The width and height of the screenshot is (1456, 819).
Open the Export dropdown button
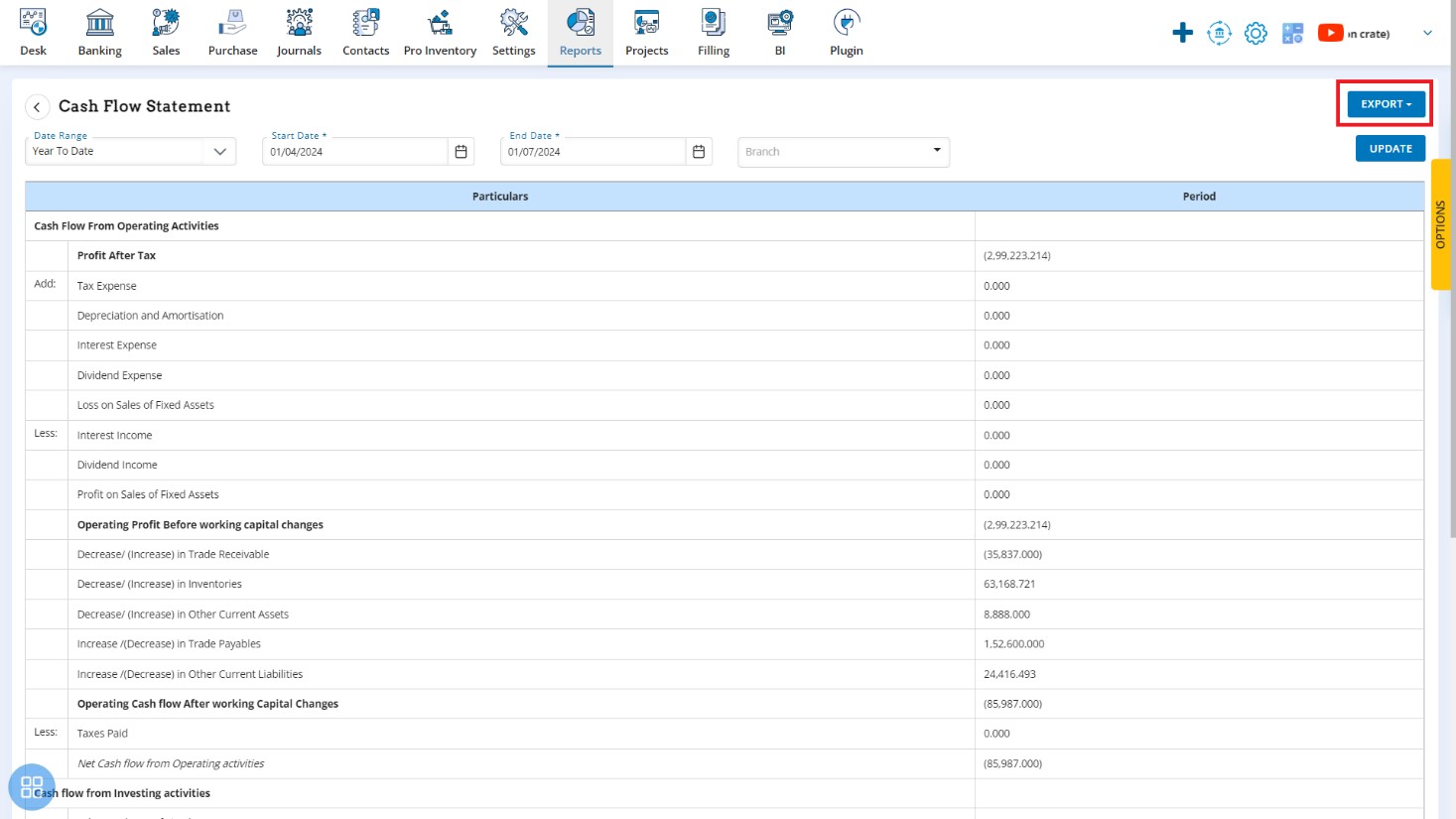click(x=1386, y=104)
